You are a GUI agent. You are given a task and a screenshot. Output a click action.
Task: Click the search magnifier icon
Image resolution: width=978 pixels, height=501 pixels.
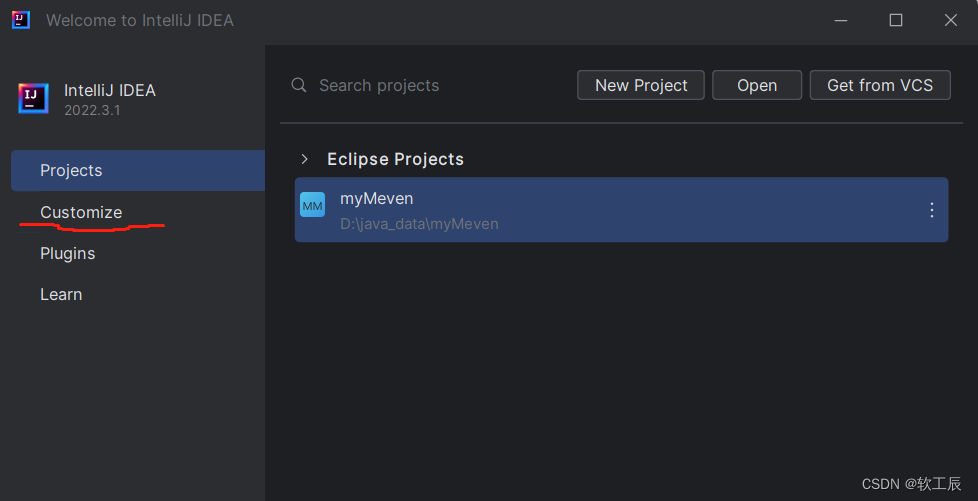point(299,85)
